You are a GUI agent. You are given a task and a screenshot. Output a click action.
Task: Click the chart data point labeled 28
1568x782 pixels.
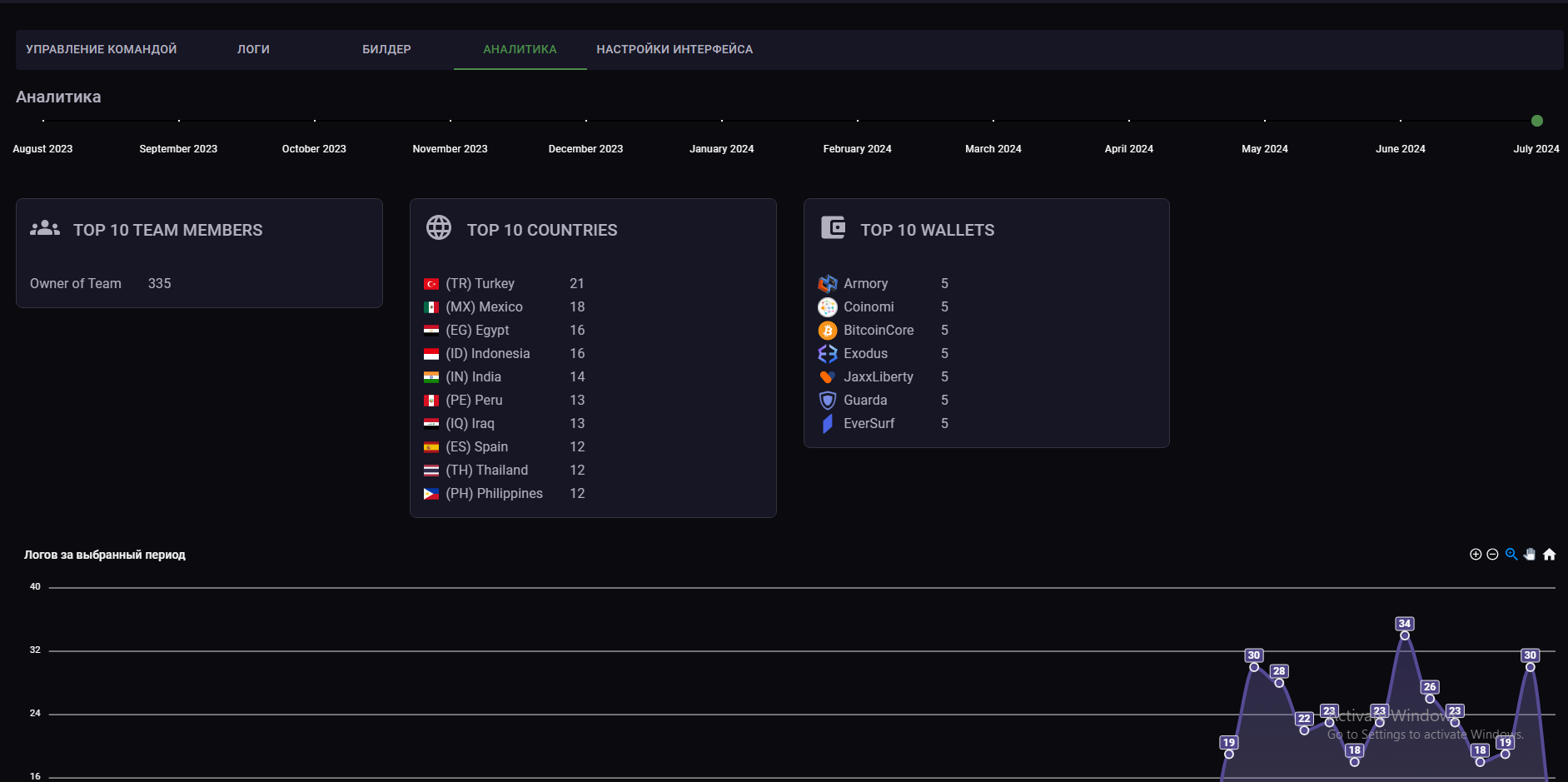[x=1279, y=683]
